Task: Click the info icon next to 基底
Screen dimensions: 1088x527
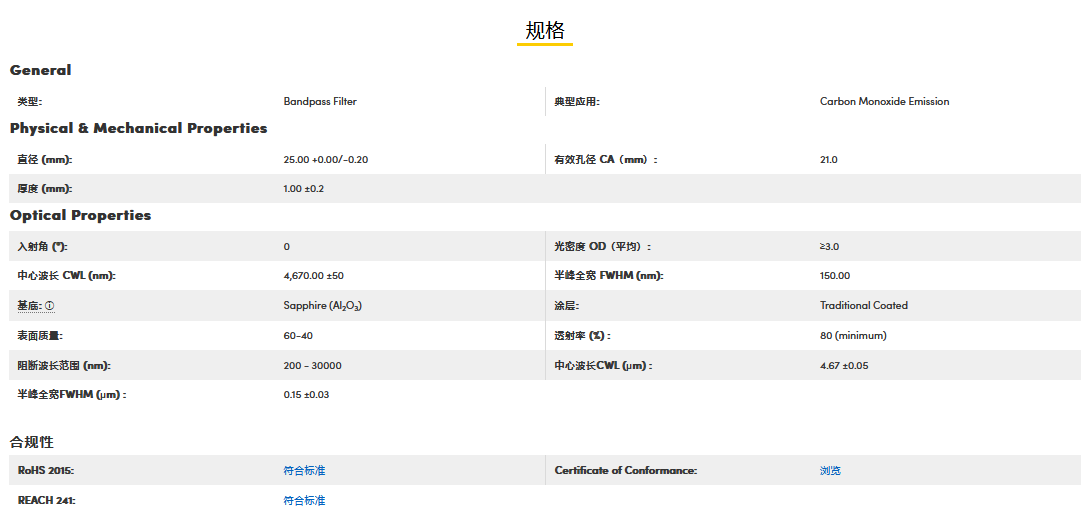Action: coord(50,306)
